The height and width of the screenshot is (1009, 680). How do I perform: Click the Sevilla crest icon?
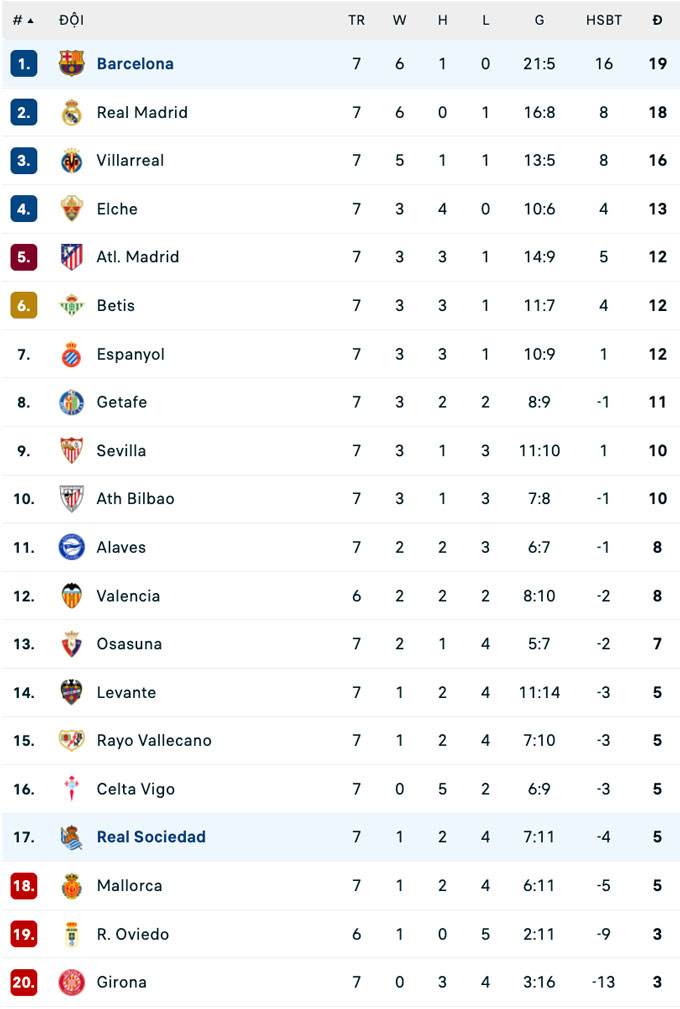(71, 451)
